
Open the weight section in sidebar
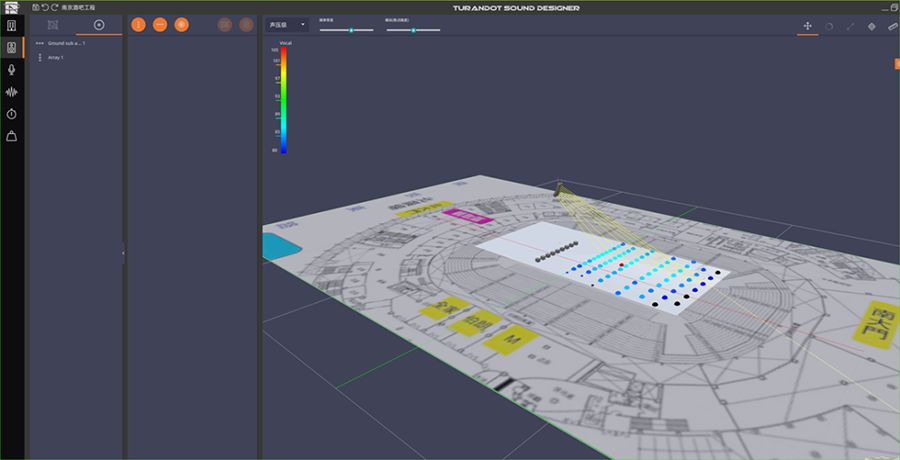[x=12, y=136]
